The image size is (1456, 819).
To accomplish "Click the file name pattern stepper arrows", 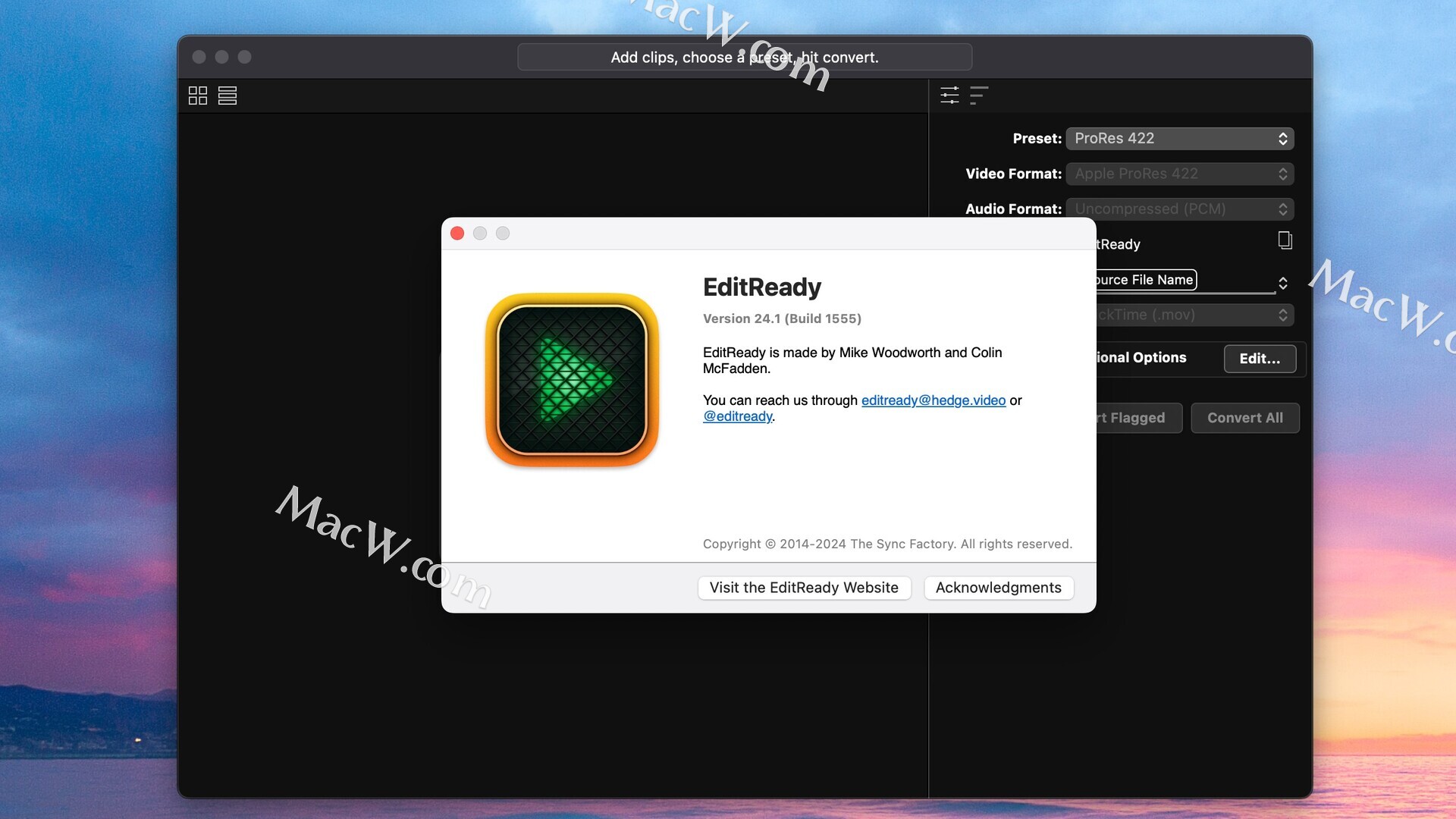I will (x=1283, y=283).
